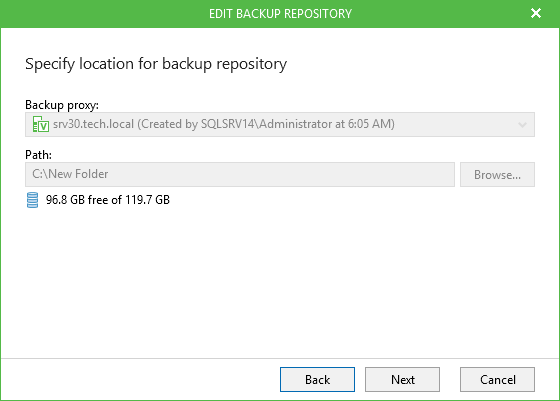The width and height of the screenshot is (560, 401).
Task: Open the Browse... folder picker
Action: [x=497, y=175]
